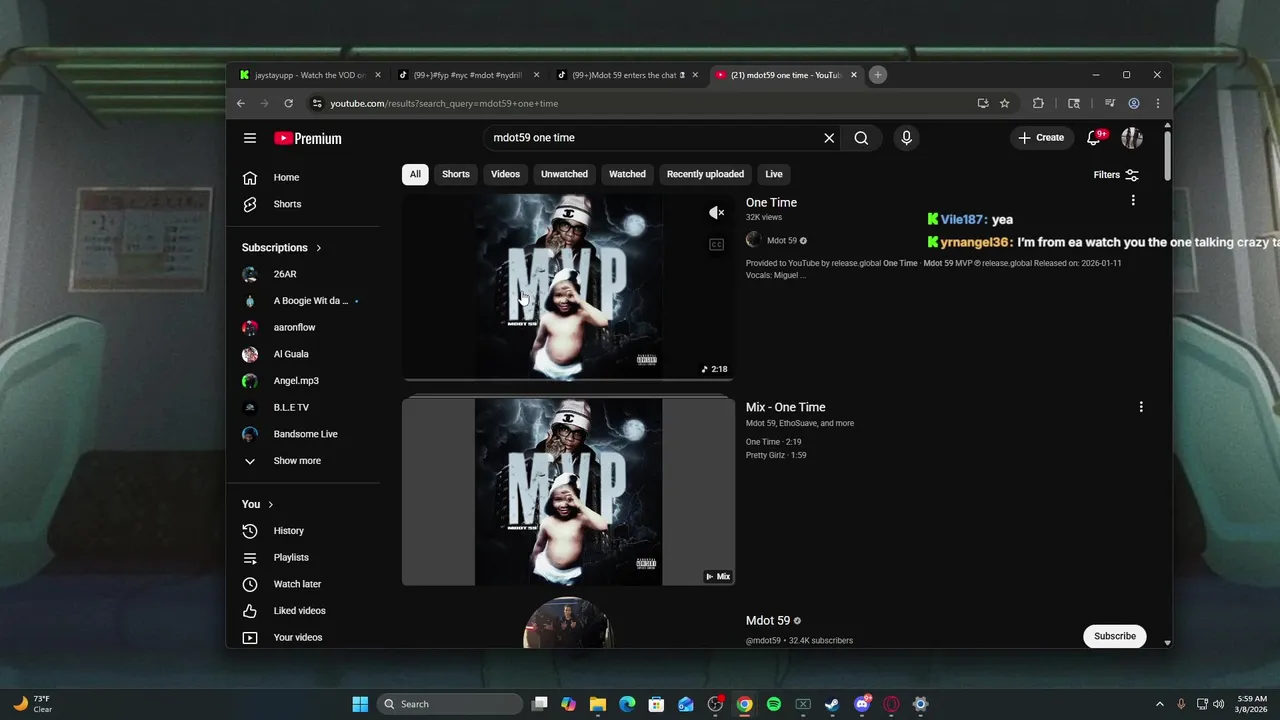Image resolution: width=1280 pixels, height=720 pixels.
Task: Toggle closed captions on the video preview
Action: click(716, 245)
